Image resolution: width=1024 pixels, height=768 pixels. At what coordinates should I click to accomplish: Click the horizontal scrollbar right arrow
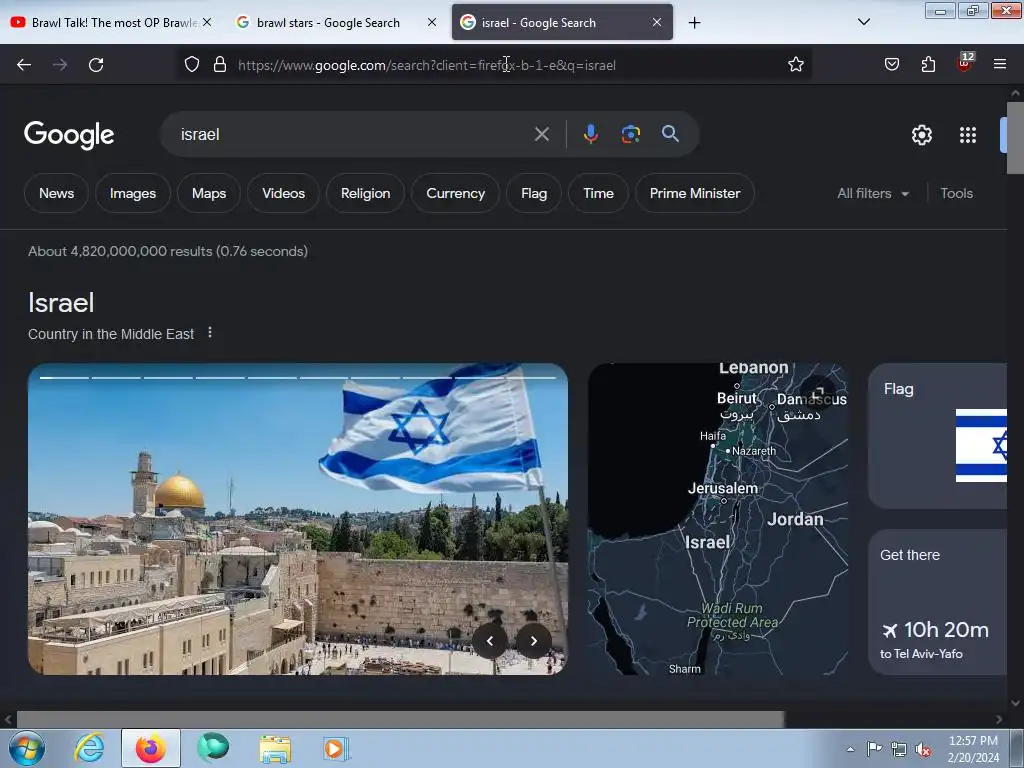point(999,719)
